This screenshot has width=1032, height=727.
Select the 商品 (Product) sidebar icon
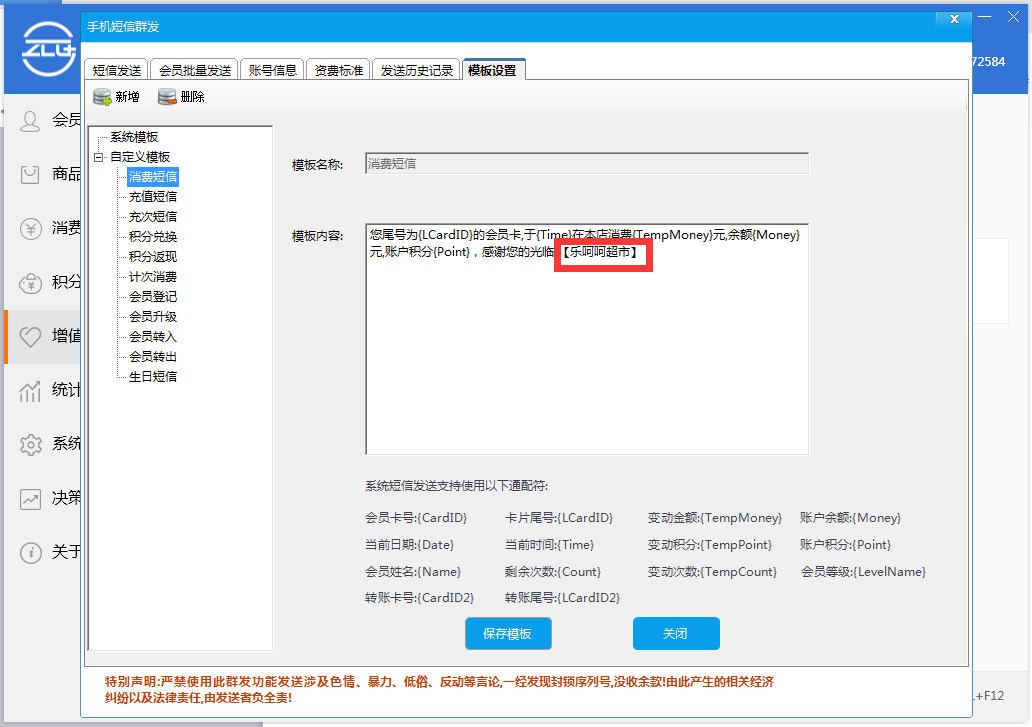[x=30, y=174]
